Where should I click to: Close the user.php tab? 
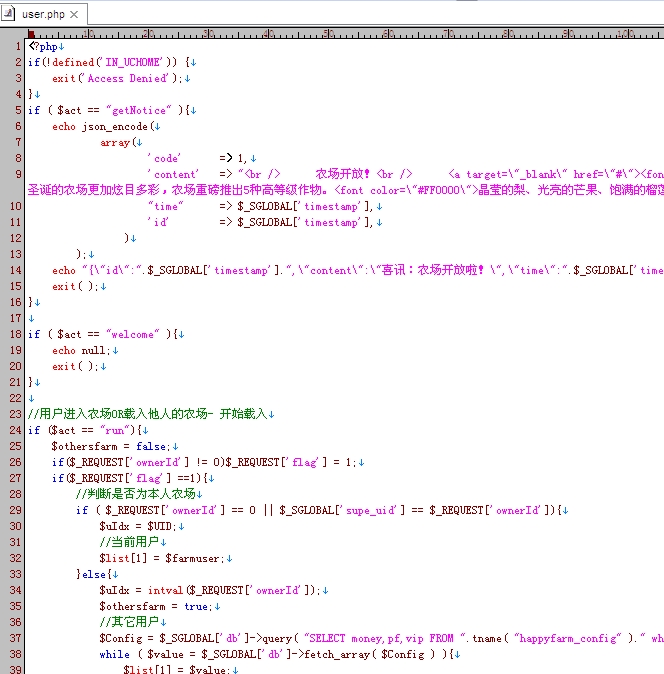(x=74, y=14)
